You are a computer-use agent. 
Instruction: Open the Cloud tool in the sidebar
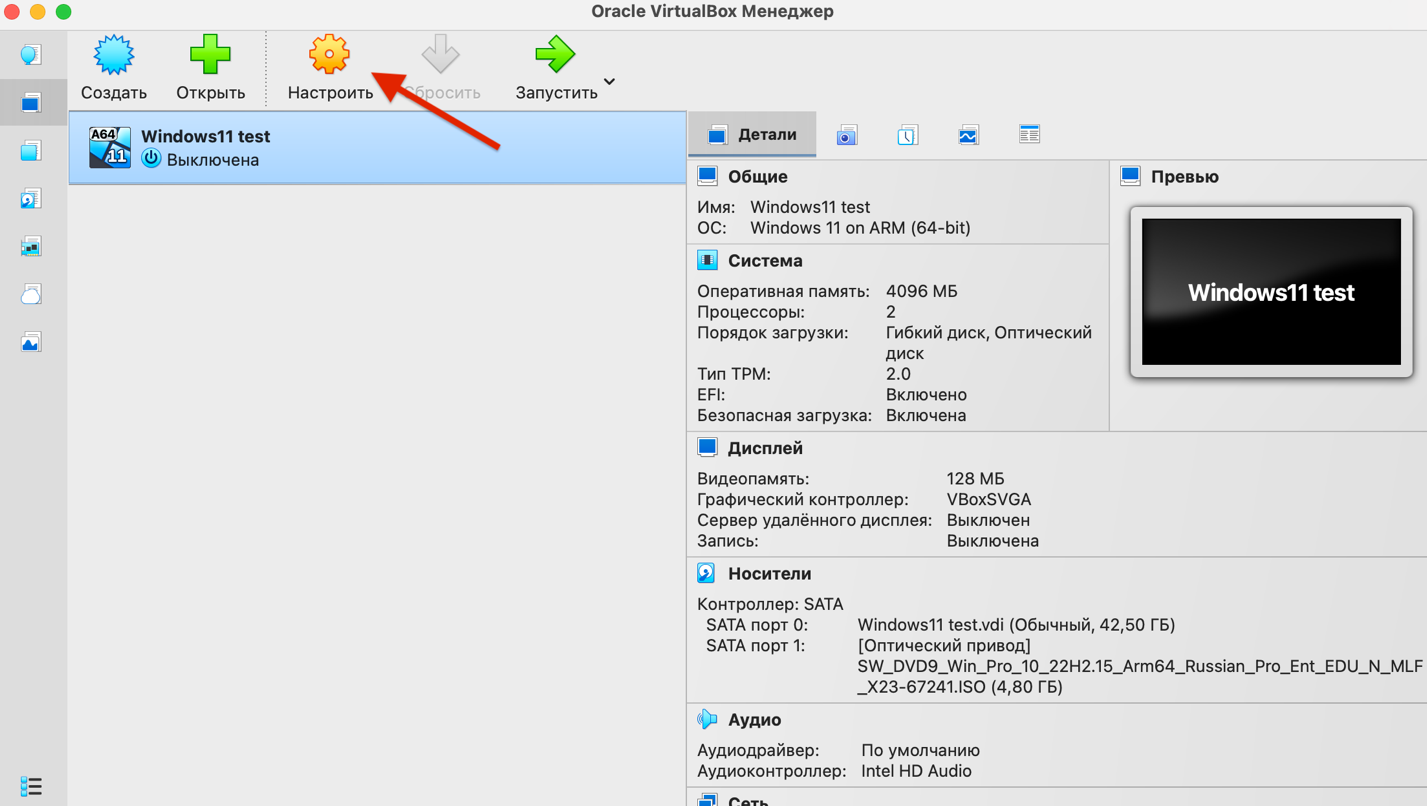point(31,295)
